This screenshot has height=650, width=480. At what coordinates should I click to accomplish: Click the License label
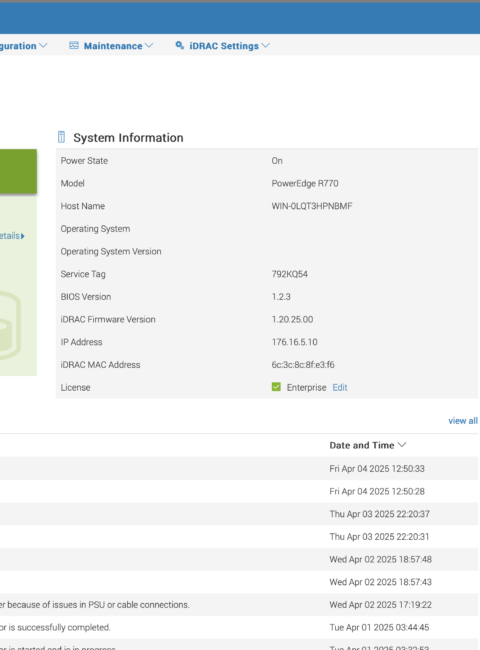(x=75, y=387)
